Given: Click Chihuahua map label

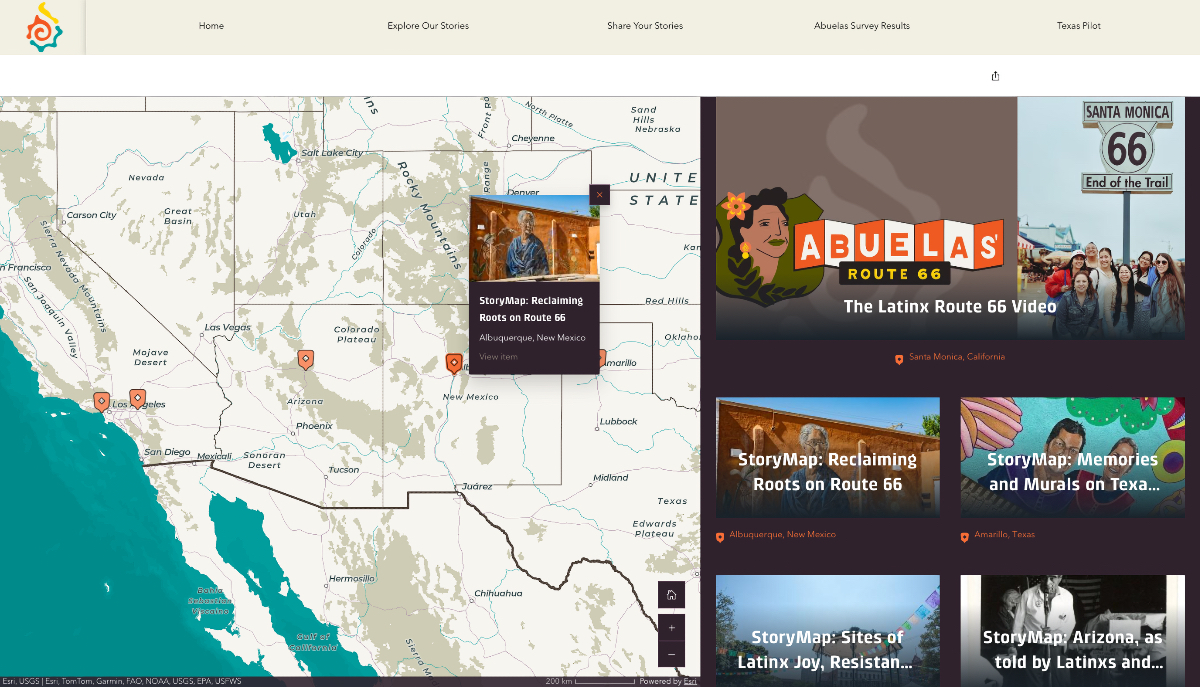Looking at the screenshot, I should click(x=498, y=593).
